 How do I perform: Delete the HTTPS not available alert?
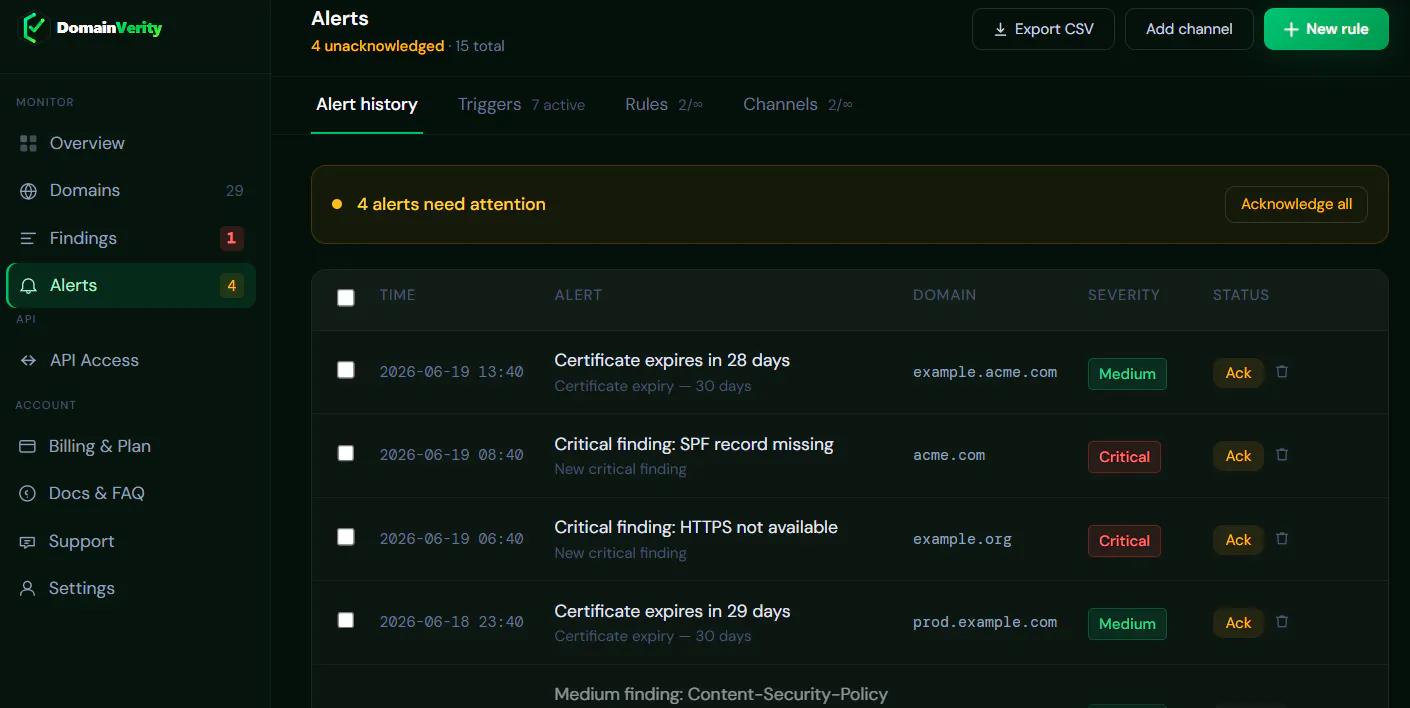click(1282, 538)
